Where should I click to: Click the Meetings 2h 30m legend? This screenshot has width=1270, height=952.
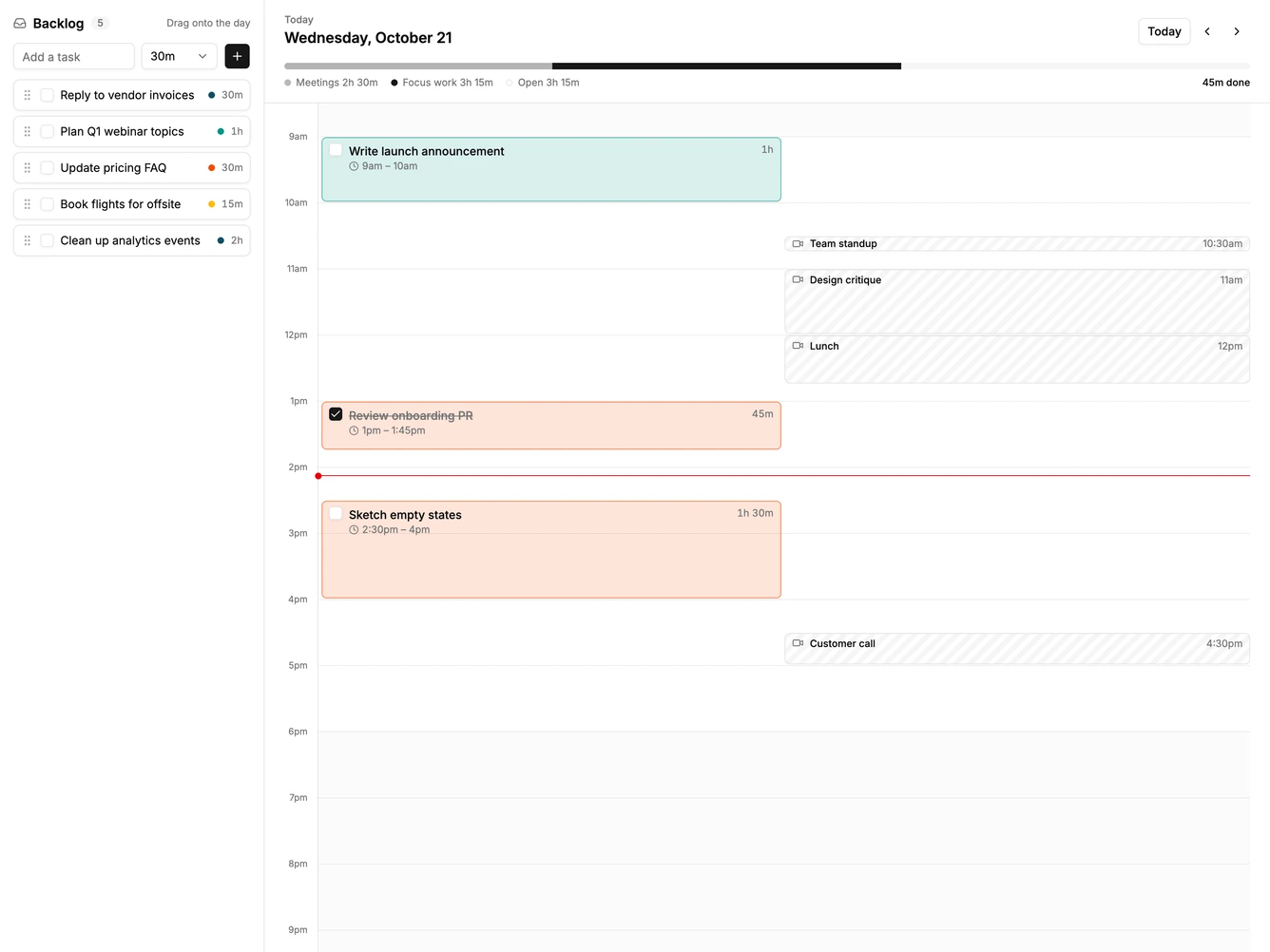coord(331,83)
